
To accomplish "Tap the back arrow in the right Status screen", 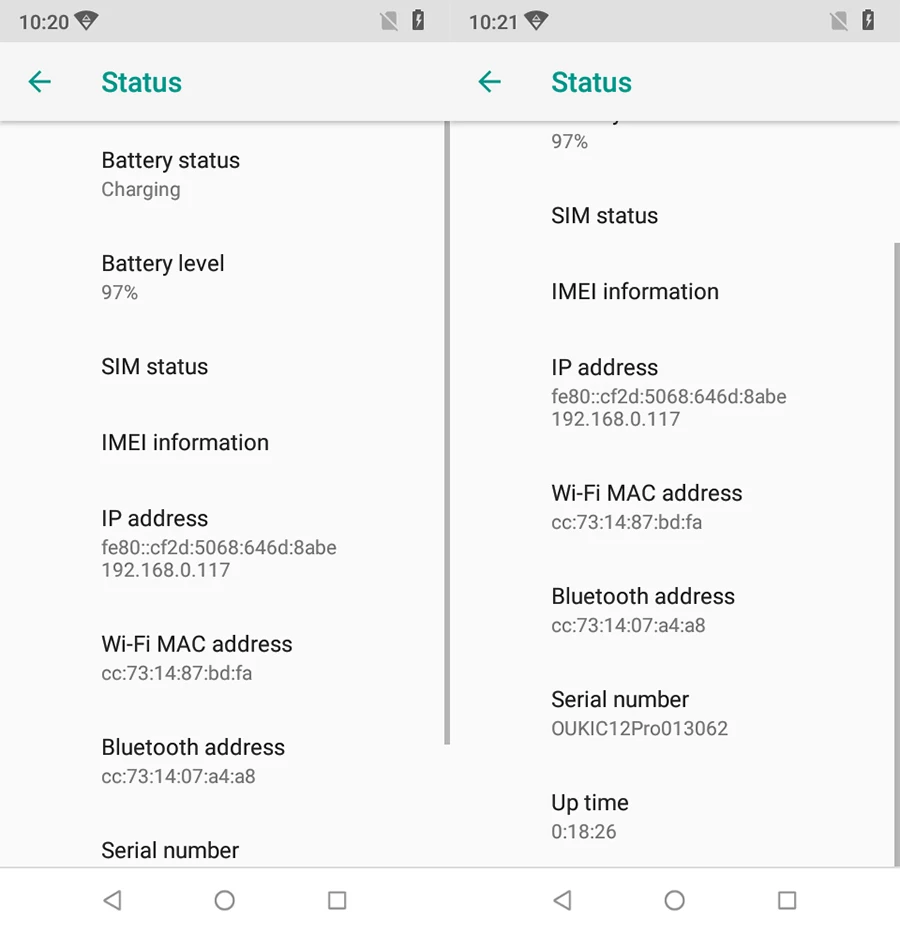I will tap(490, 82).
